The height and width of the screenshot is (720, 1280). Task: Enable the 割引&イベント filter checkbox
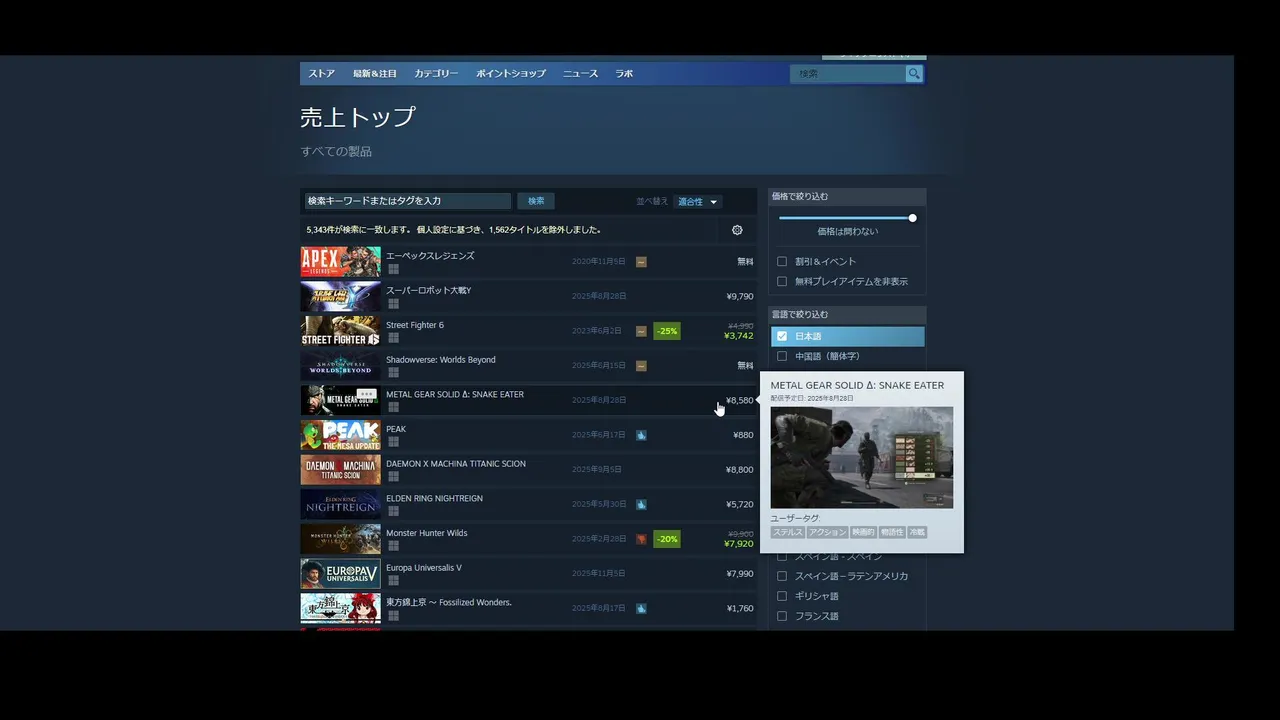pos(782,262)
